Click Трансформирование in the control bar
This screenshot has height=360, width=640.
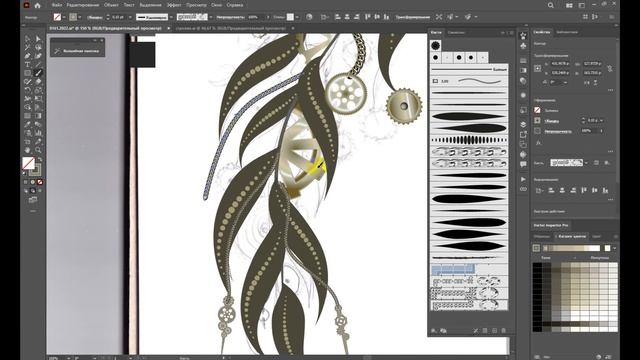412,17
